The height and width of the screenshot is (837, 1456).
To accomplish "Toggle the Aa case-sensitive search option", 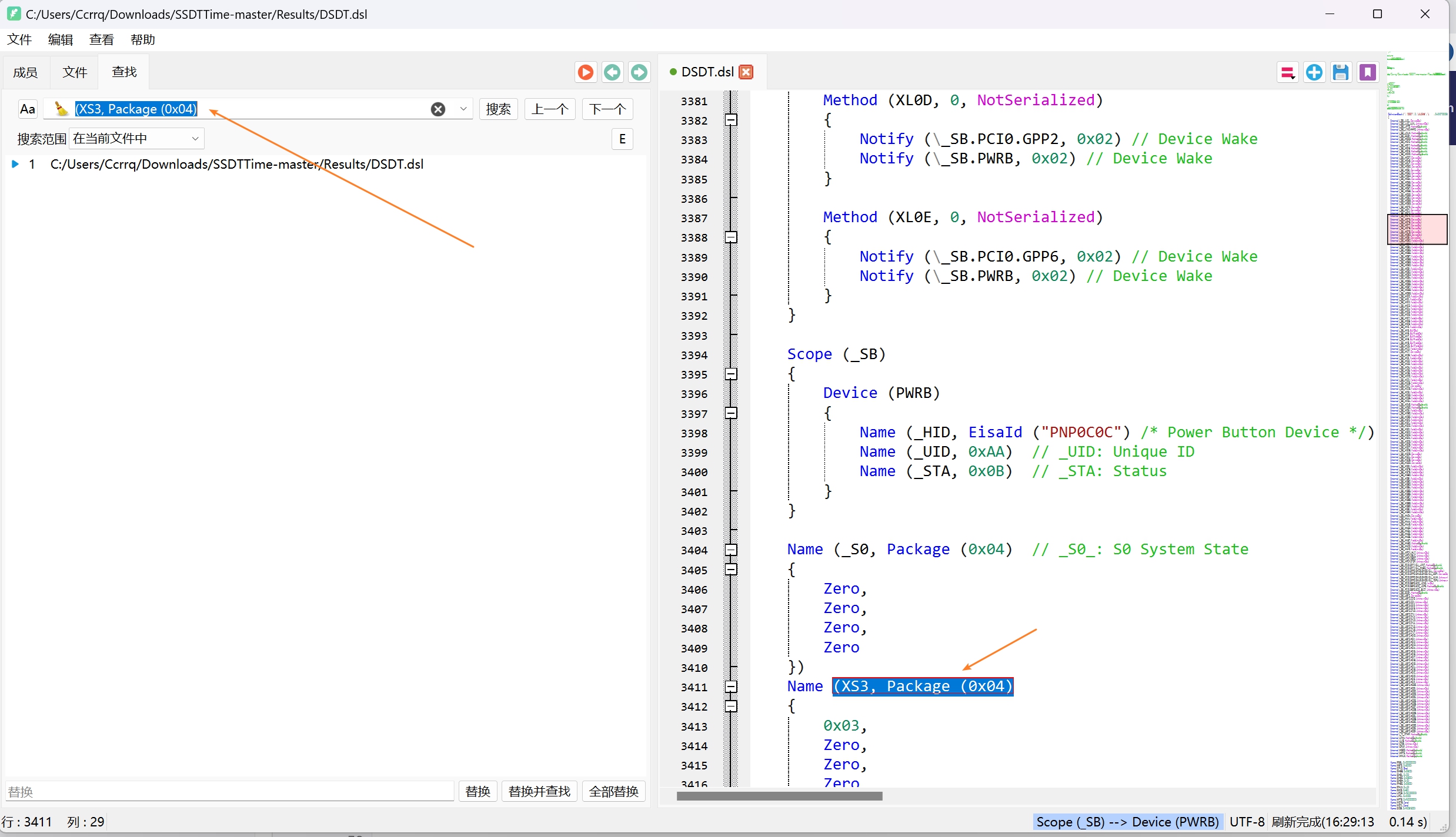I will tap(28, 109).
